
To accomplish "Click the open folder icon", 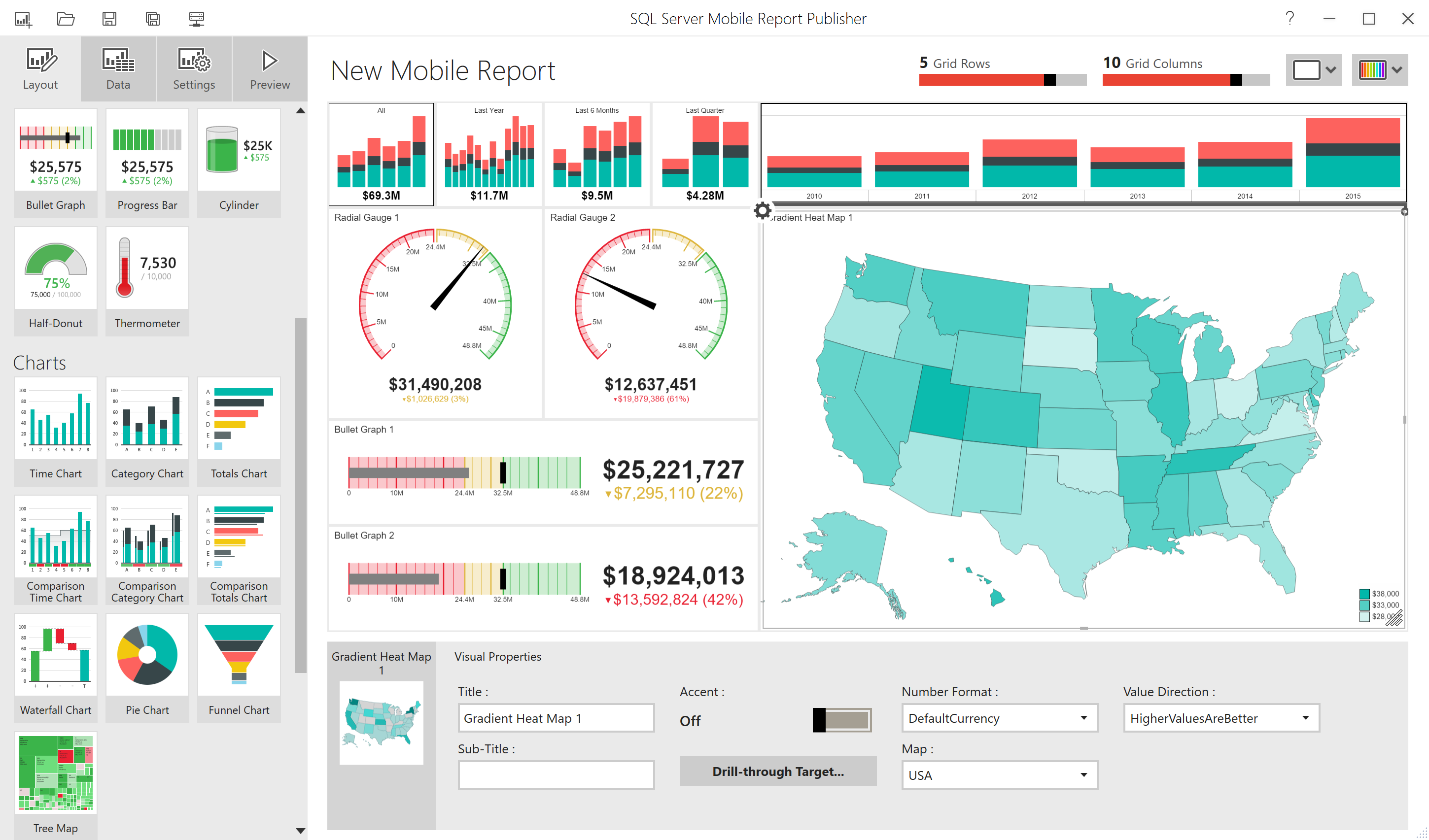I will [x=66, y=19].
